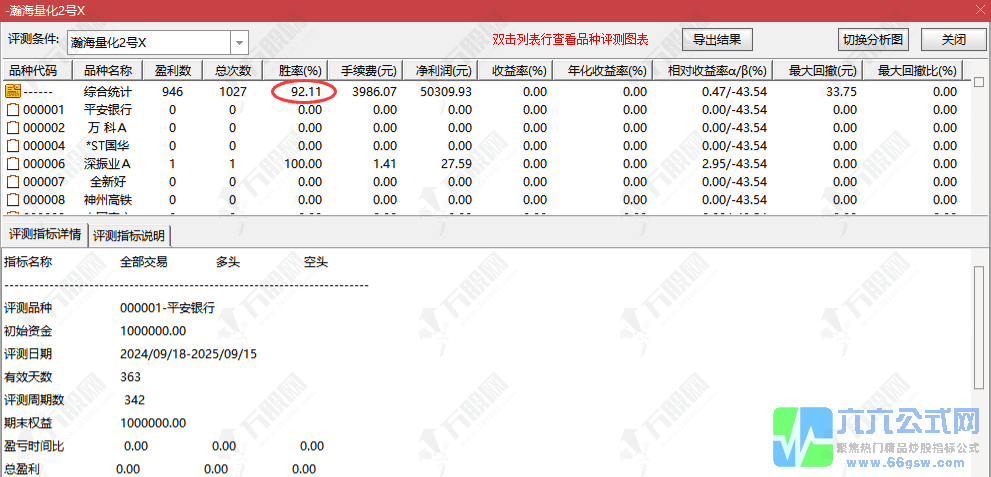Click the document icon for 000006
The height and width of the screenshot is (477, 991).
(13, 164)
